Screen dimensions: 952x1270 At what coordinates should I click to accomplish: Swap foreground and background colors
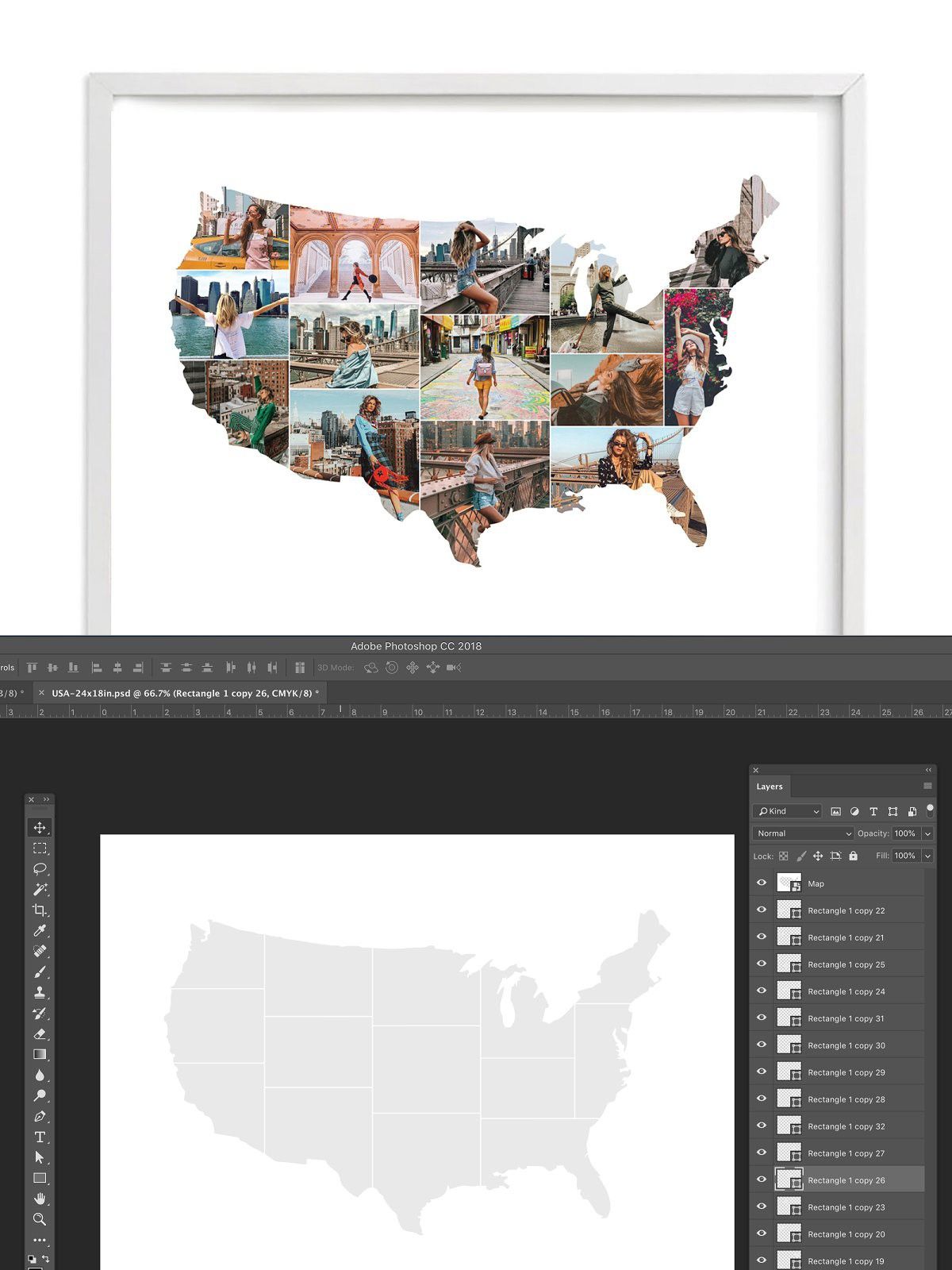46,1258
